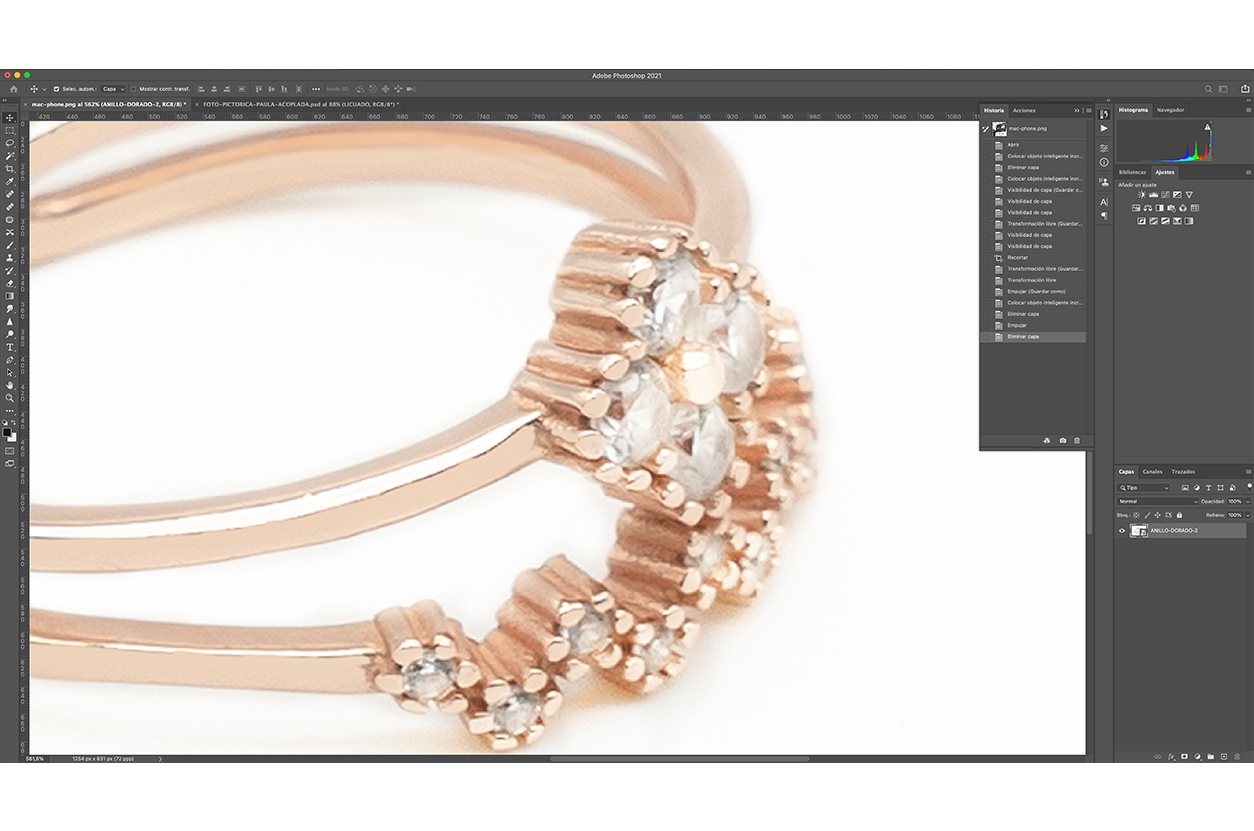Image resolution: width=1254 pixels, height=831 pixels.
Task: Activate the Horizontal Type tool
Action: point(10,347)
